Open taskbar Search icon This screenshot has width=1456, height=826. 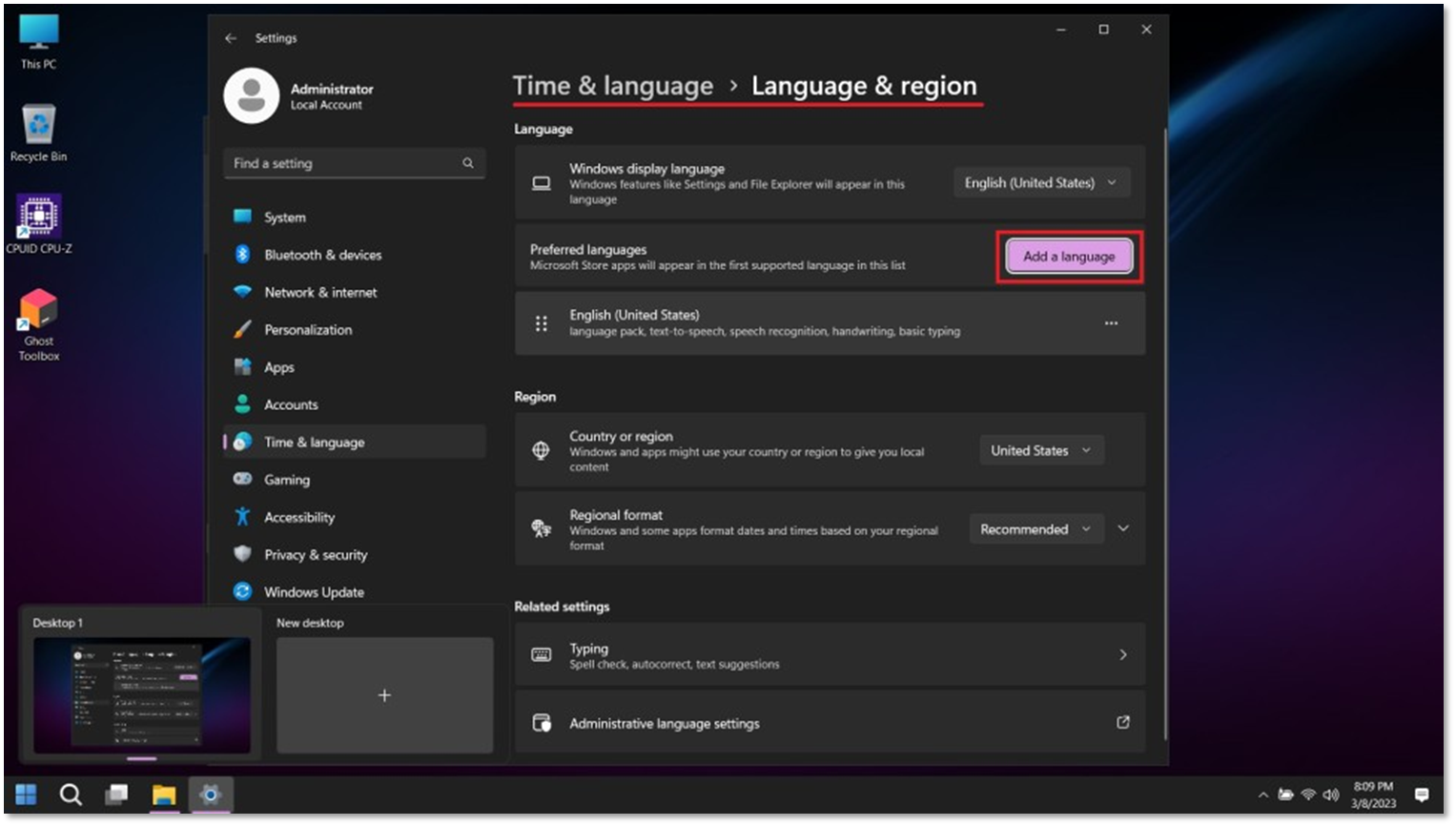pyautogui.click(x=71, y=795)
